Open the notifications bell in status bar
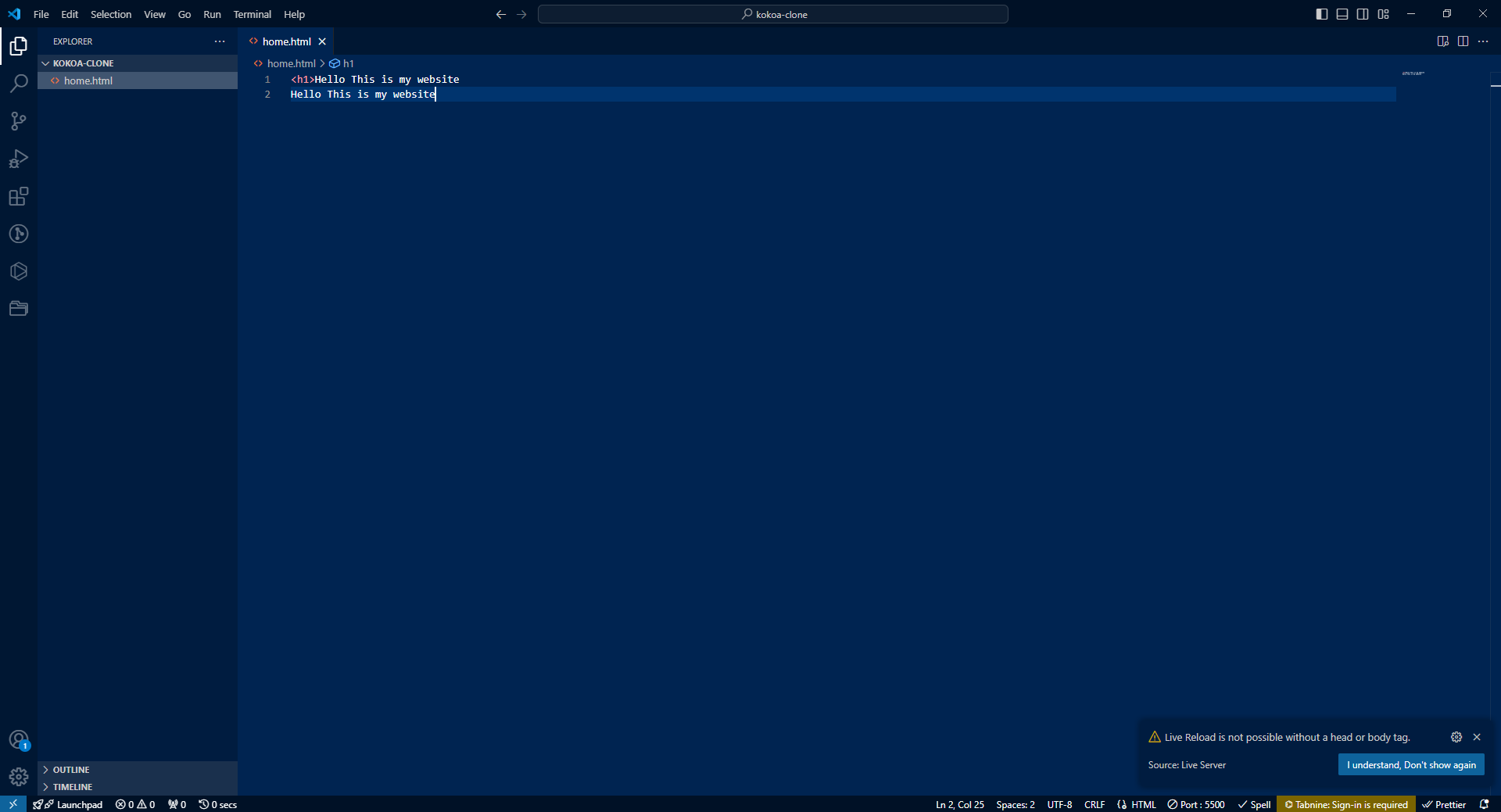This screenshot has width=1501, height=812. [x=1484, y=804]
